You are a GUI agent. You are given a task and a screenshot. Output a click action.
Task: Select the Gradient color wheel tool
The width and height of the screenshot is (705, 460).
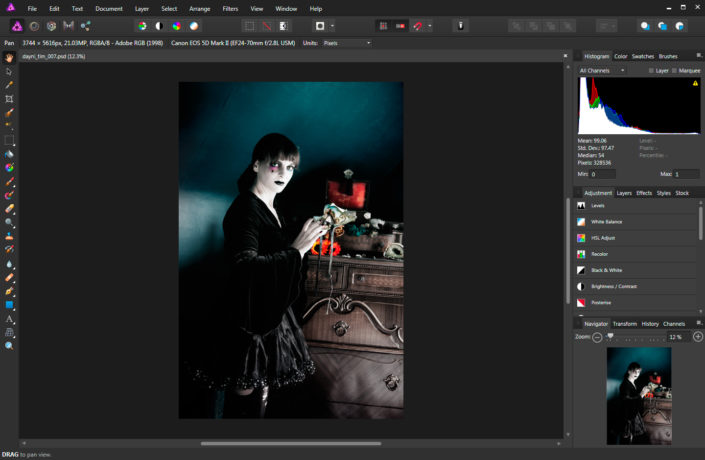coord(9,168)
